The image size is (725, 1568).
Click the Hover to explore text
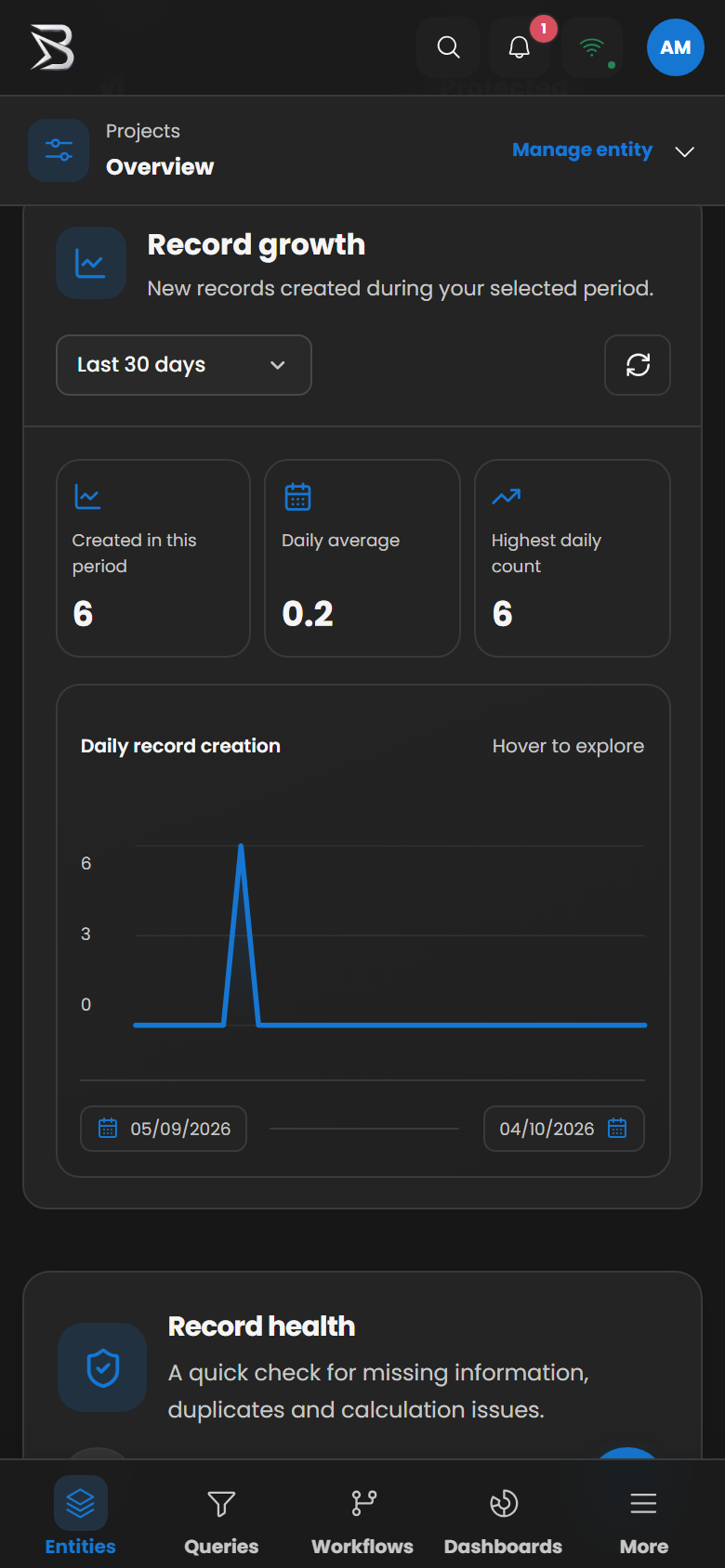coord(568,746)
